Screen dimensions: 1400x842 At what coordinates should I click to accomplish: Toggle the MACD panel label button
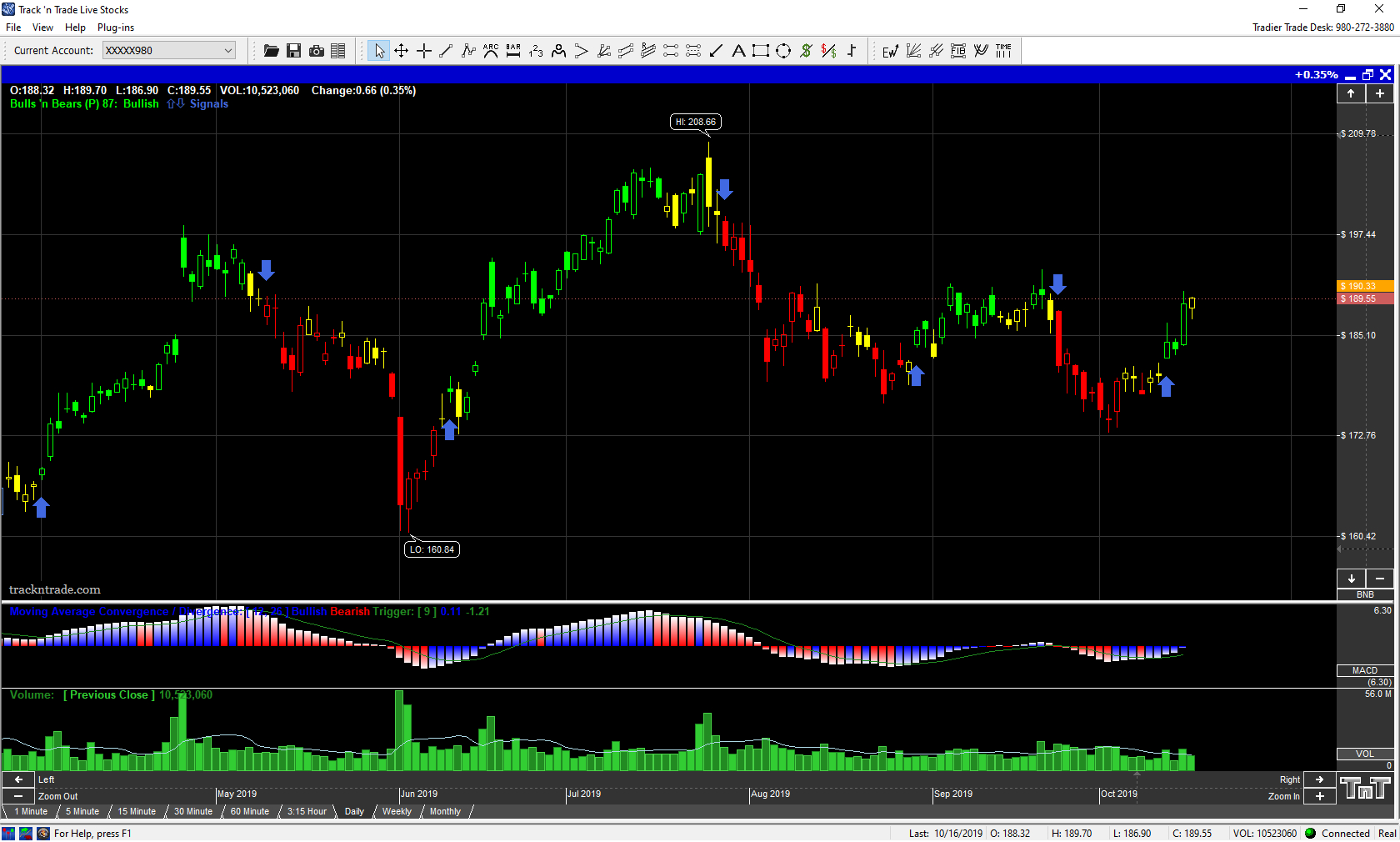coord(1364,670)
